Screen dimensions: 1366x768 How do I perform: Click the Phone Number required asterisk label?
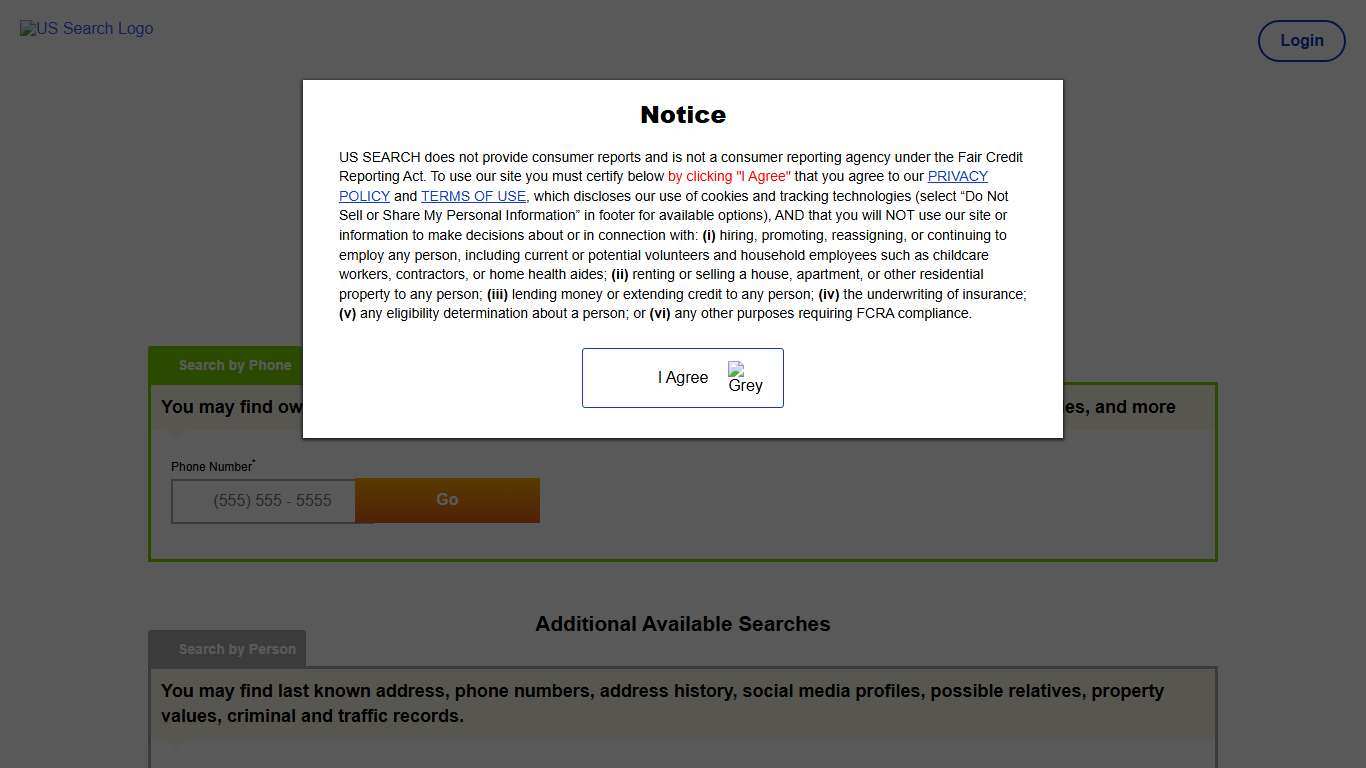tap(211, 465)
